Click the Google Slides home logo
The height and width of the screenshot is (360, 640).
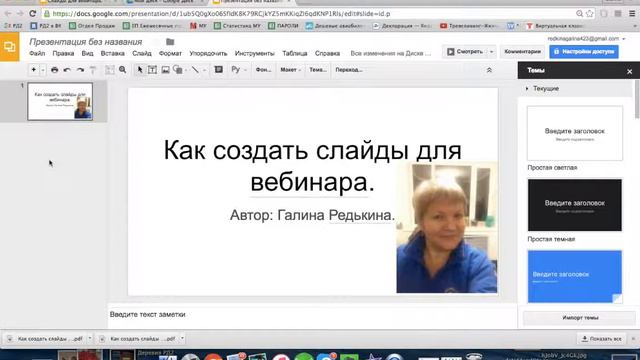[x=9, y=47]
